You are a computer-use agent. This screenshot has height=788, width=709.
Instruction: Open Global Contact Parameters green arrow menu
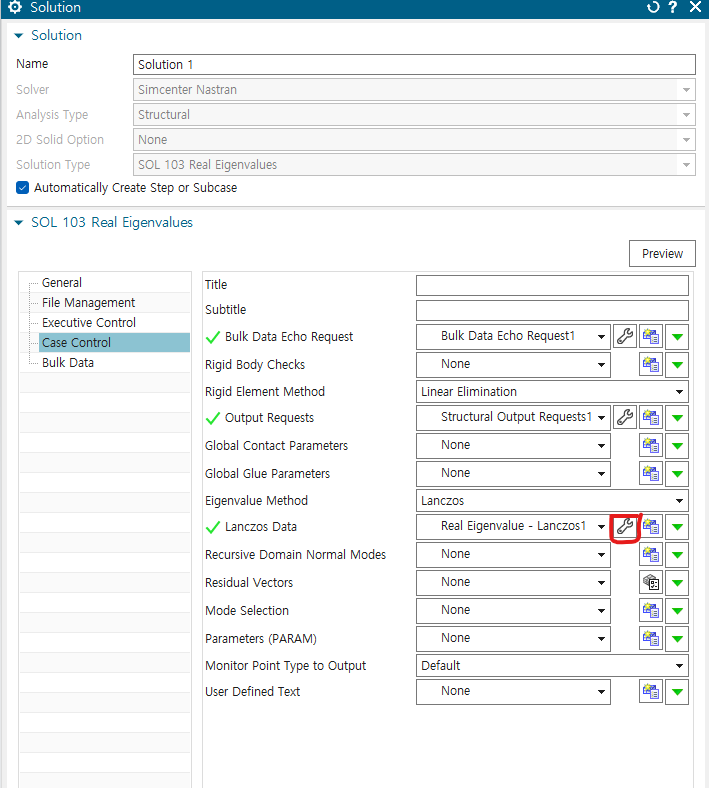coord(677,446)
